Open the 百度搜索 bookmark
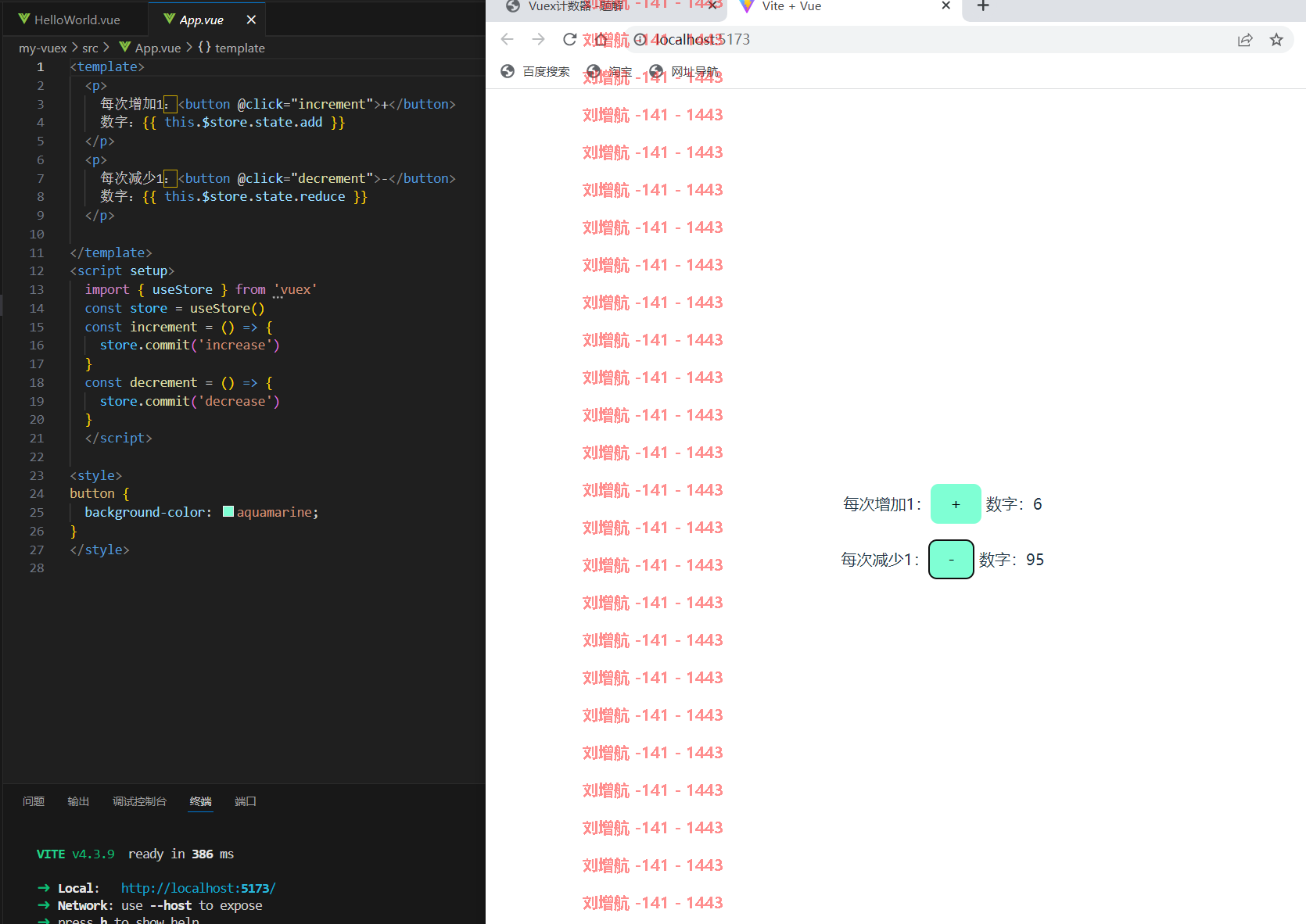This screenshot has width=1306, height=924. tap(536, 72)
